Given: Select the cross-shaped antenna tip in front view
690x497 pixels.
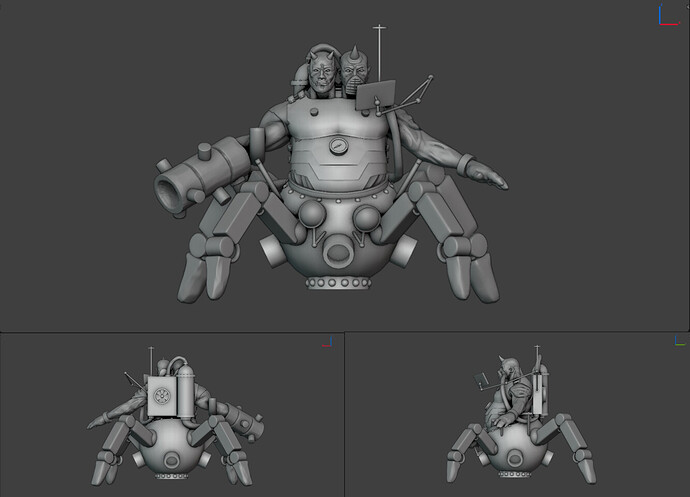Looking at the screenshot, I should click(x=378, y=29).
